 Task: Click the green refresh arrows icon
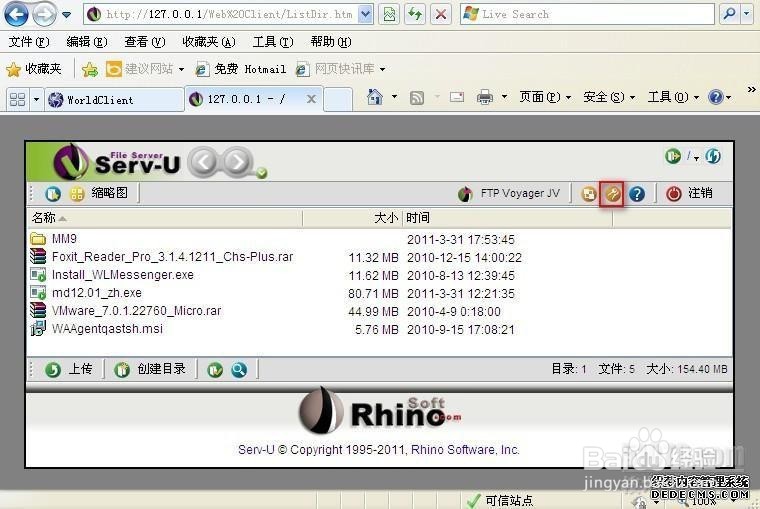414,15
